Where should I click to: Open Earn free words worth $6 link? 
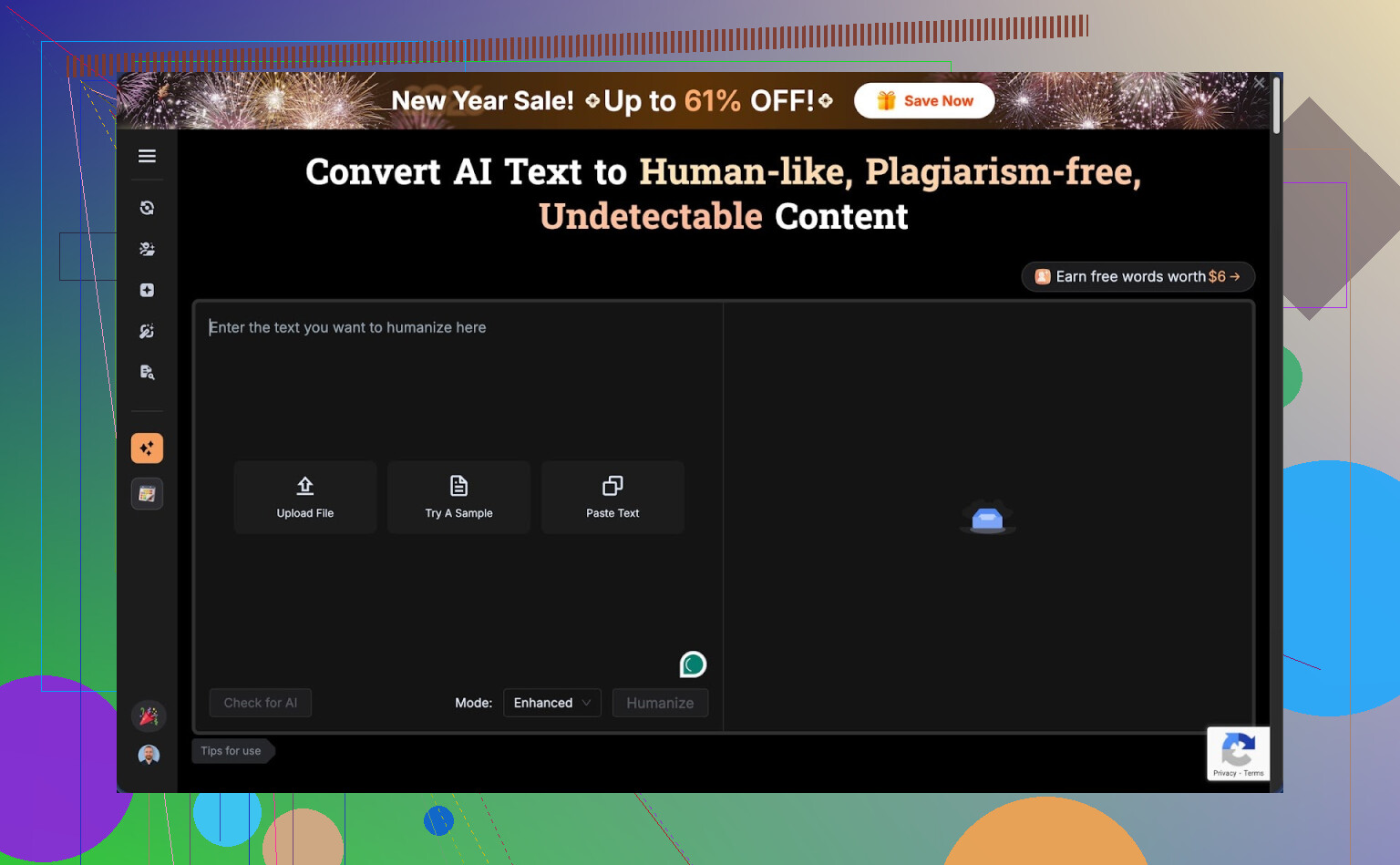tap(1137, 276)
